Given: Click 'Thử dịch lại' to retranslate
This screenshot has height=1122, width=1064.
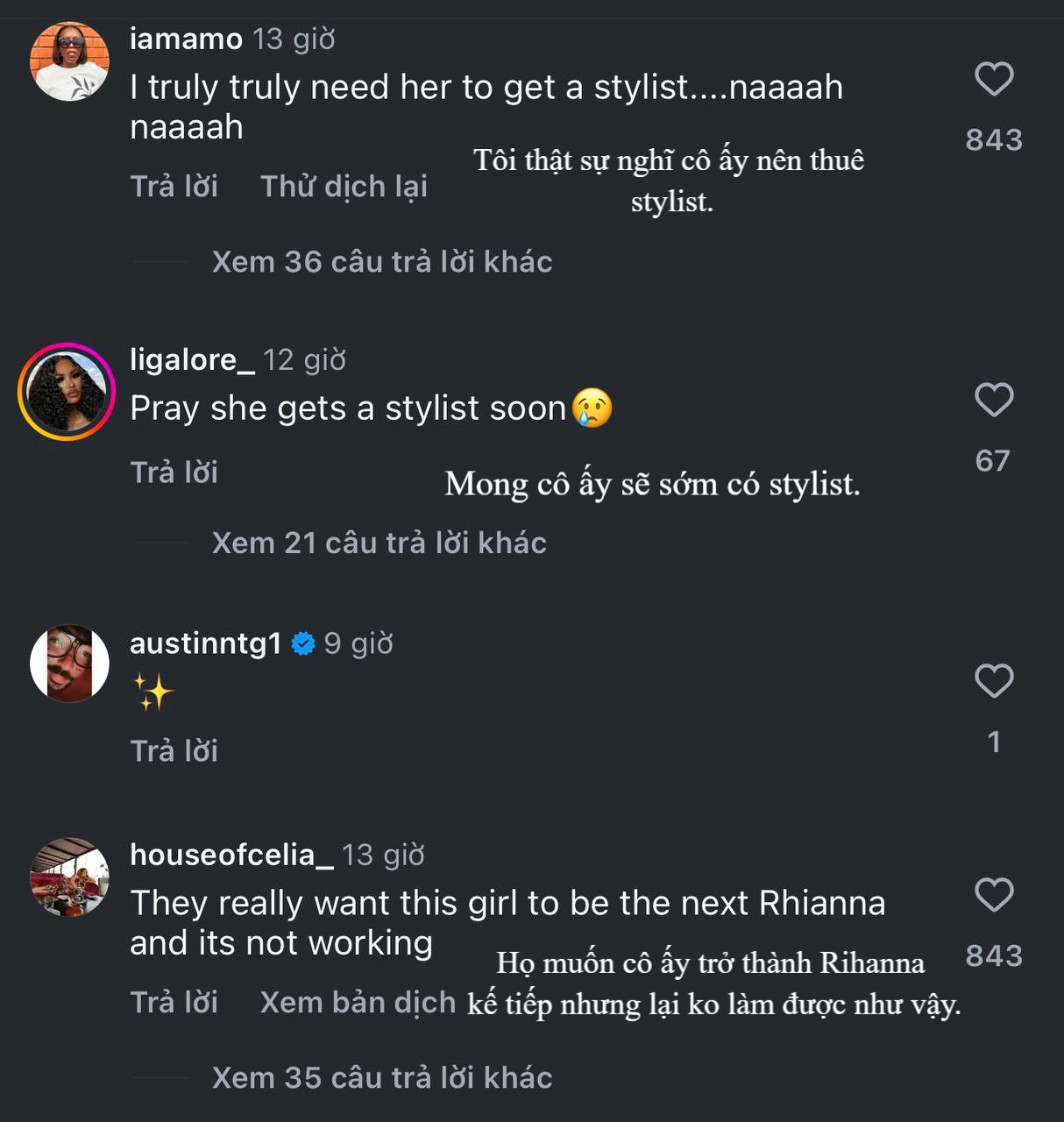Looking at the screenshot, I should coord(344,187).
